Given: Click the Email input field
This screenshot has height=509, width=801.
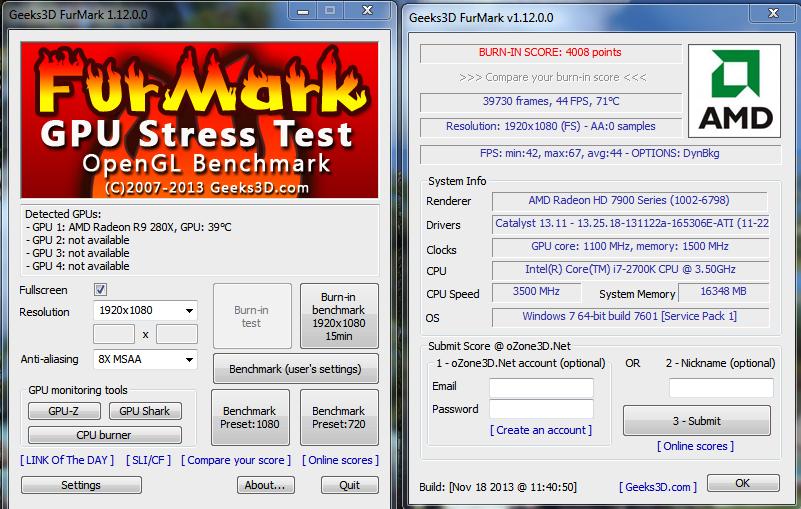Looking at the screenshot, I should (x=541, y=387).
